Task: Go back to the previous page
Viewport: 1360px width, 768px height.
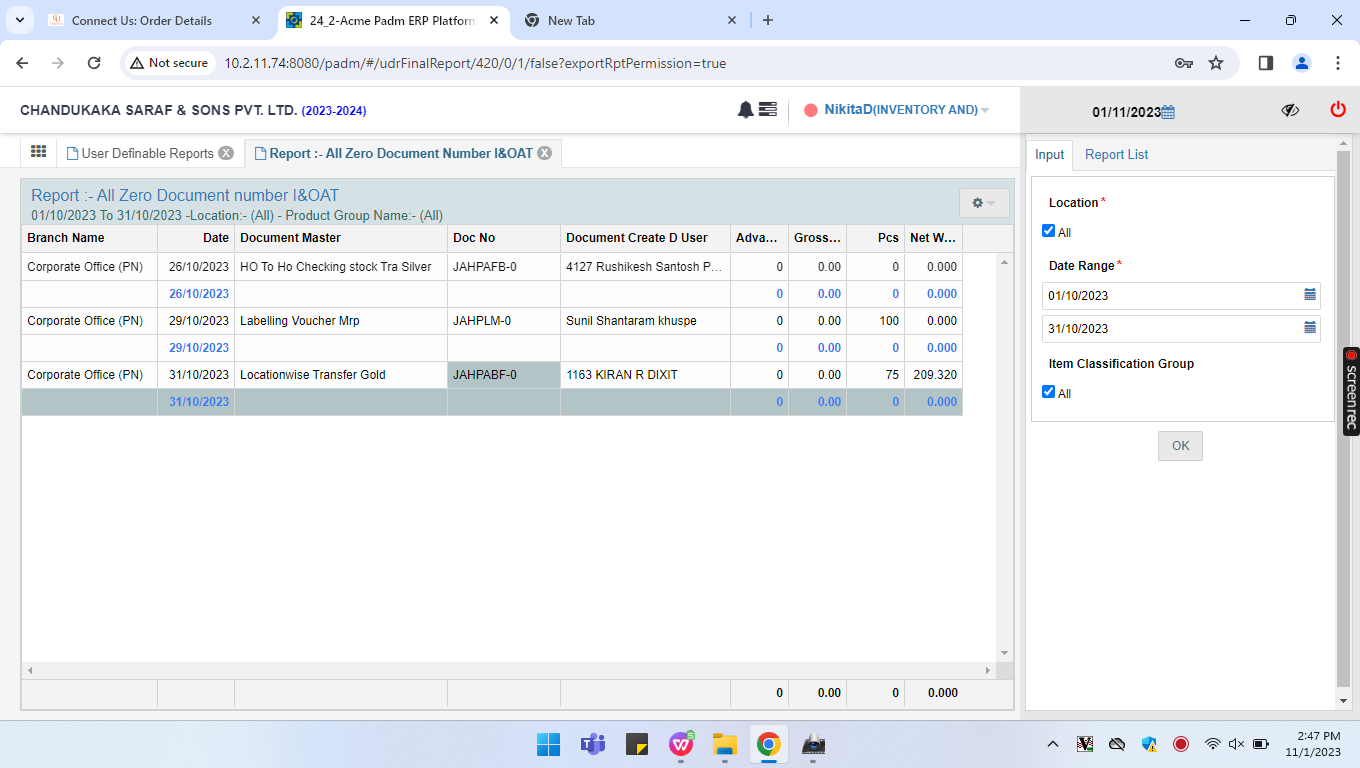Action: 22,63
